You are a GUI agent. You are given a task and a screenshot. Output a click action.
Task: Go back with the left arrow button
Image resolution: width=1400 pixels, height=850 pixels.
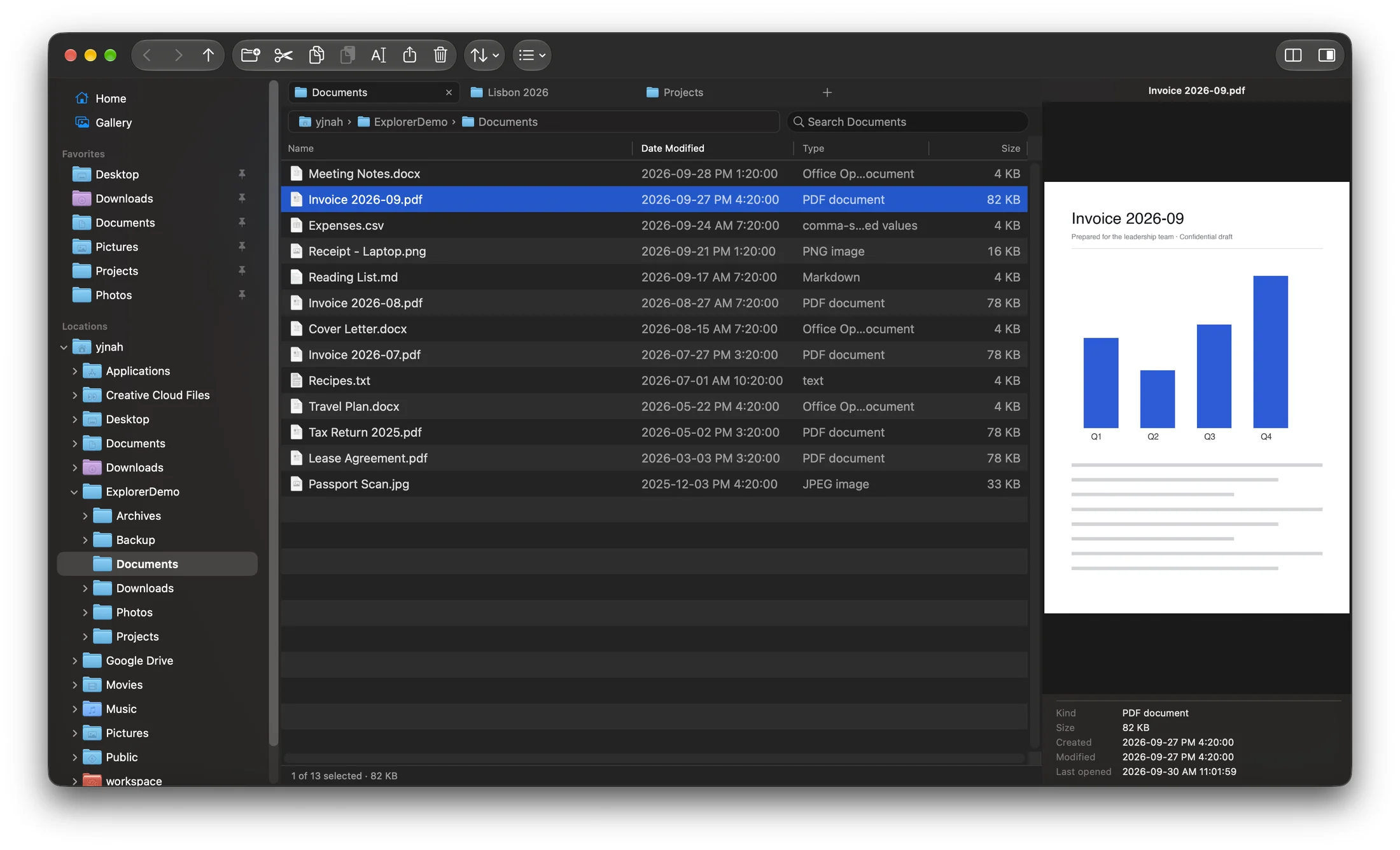pyautogui.click(x=147, y=55)
